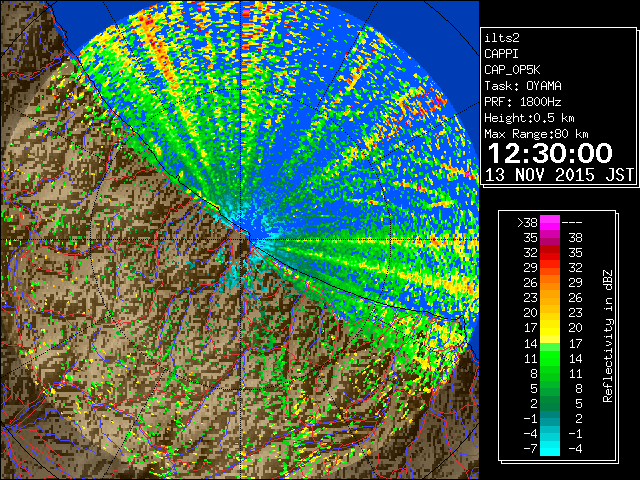The image size is (640, 480).
Task: Click the yellow 17 dBZ legend swatch
Action: (x=550, y=328)
